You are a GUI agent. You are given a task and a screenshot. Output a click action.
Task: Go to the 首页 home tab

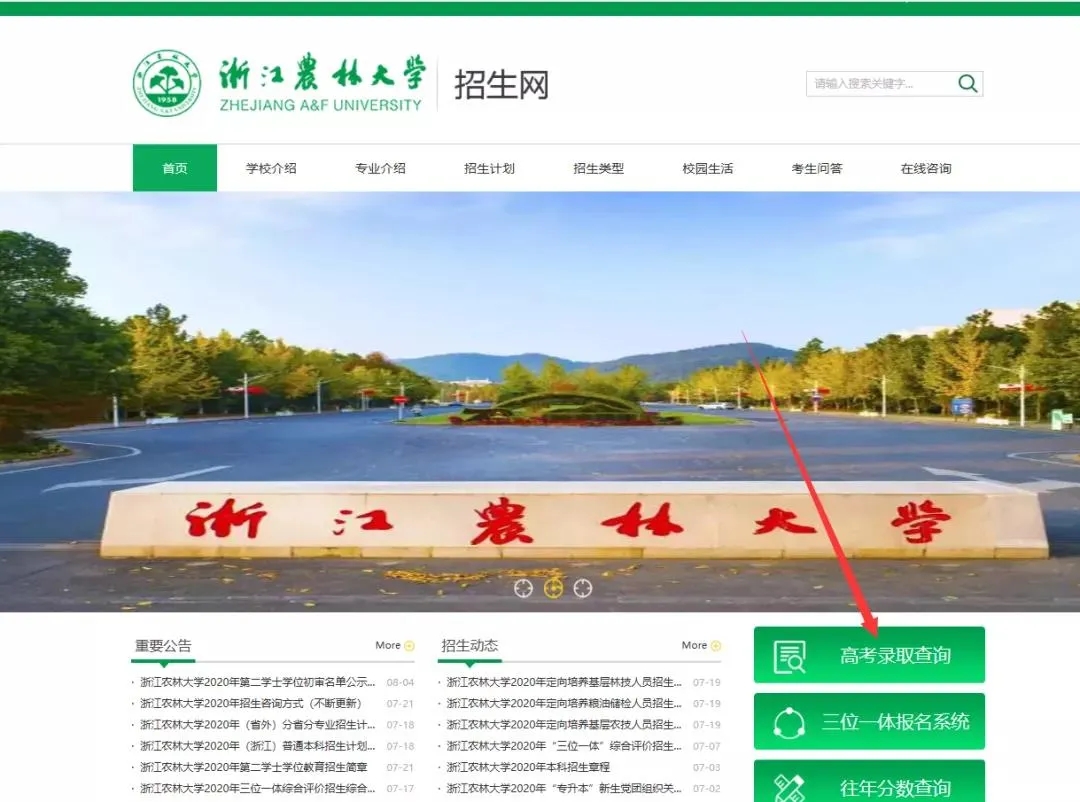175,168
